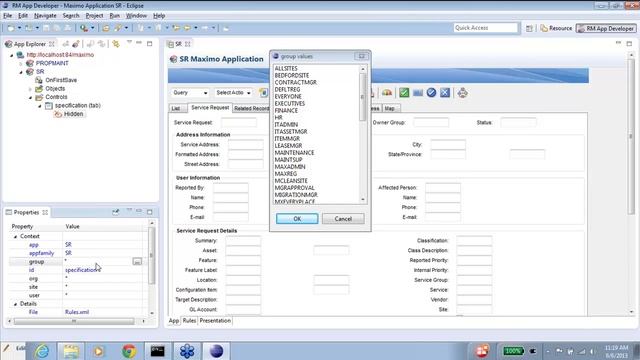The image size is (640, 360).
Task: Switch to the Resource perspective
Action: click(x=556, y=28)
